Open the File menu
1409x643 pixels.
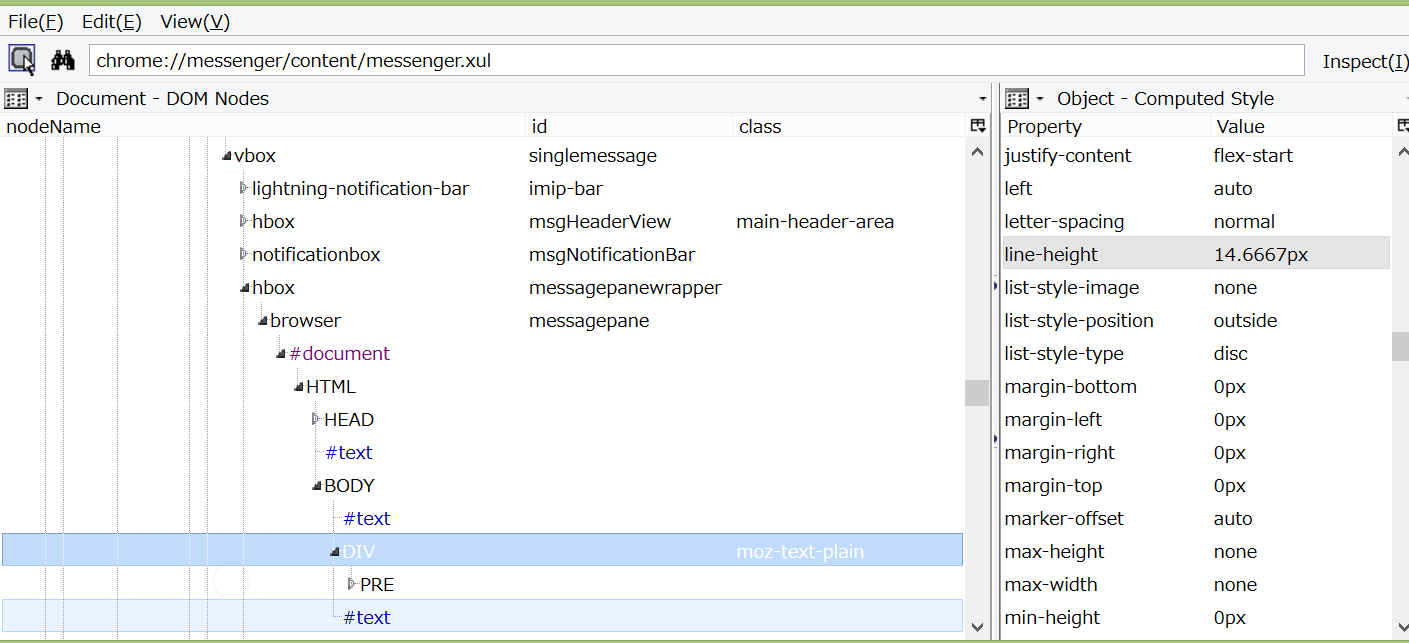pos(36,21)
